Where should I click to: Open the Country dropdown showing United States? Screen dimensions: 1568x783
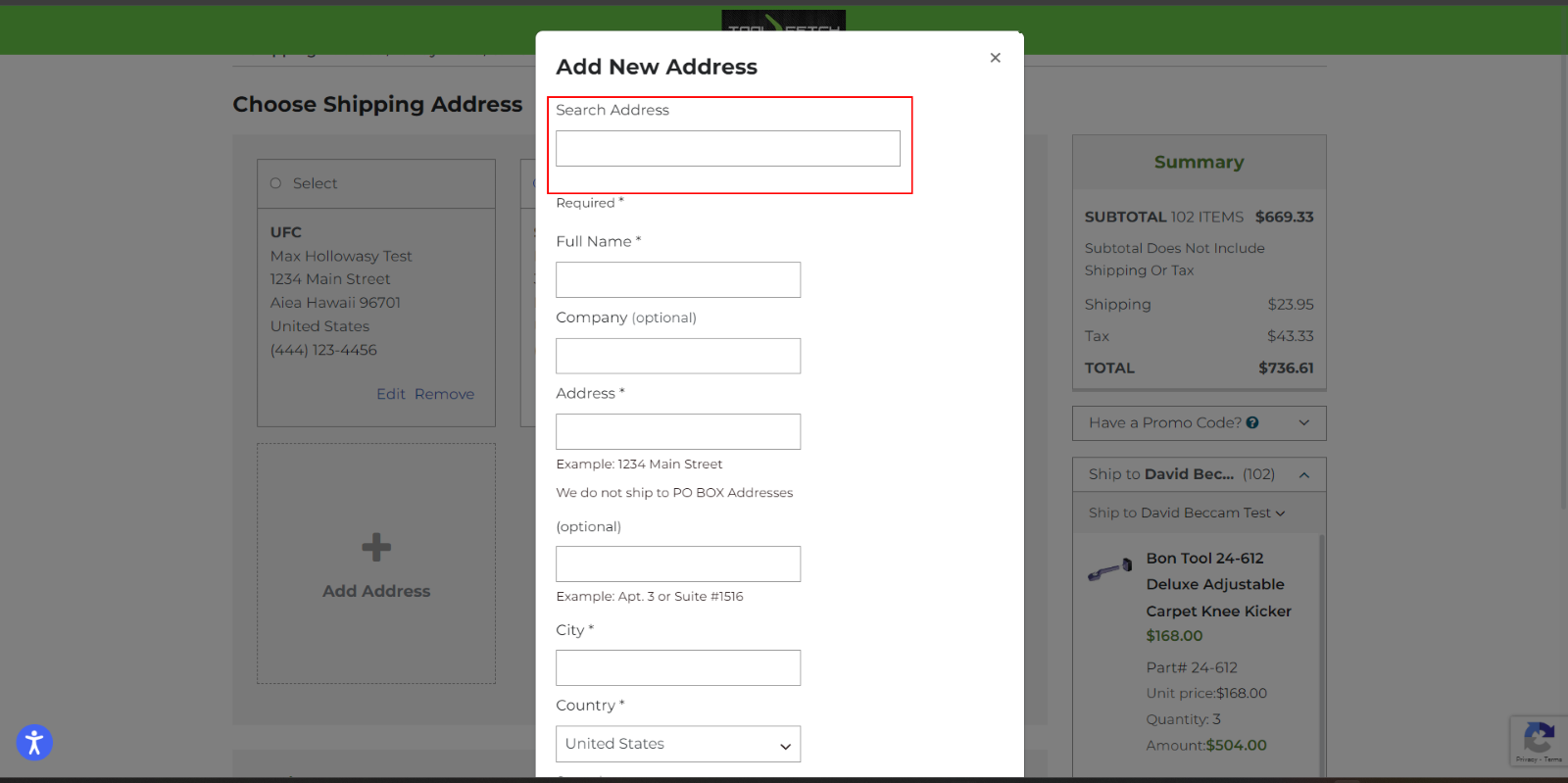tap(677, 744)
